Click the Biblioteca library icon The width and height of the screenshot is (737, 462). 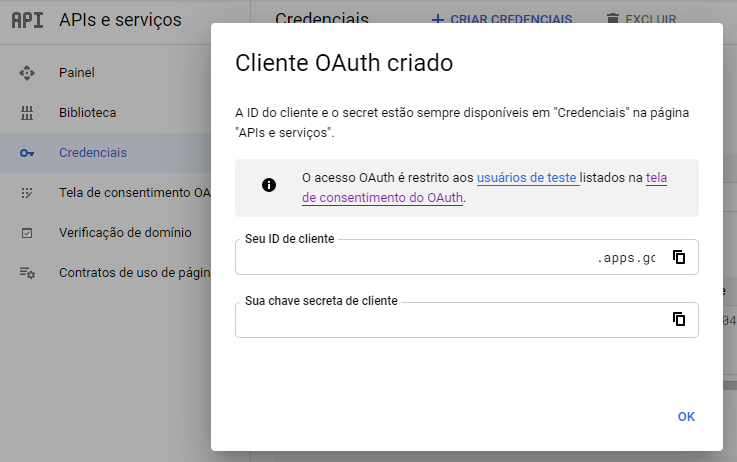(27, 113)
